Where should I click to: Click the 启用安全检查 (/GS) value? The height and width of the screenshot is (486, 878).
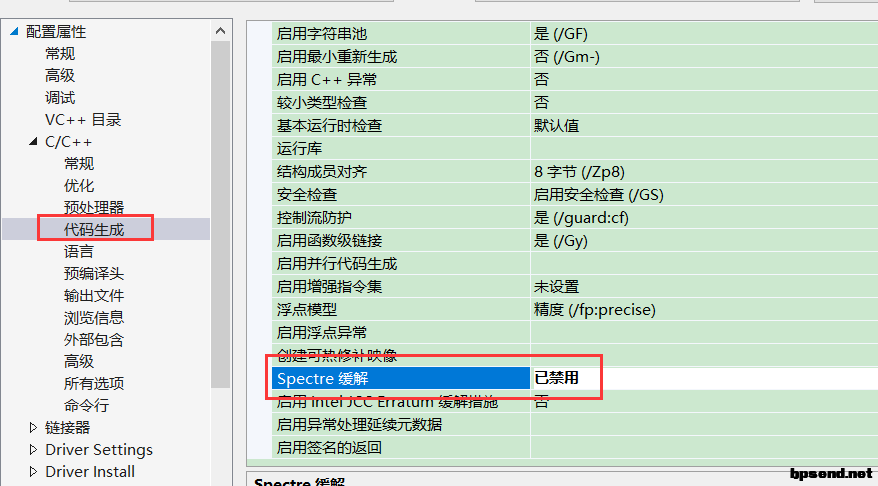[599, 194]
